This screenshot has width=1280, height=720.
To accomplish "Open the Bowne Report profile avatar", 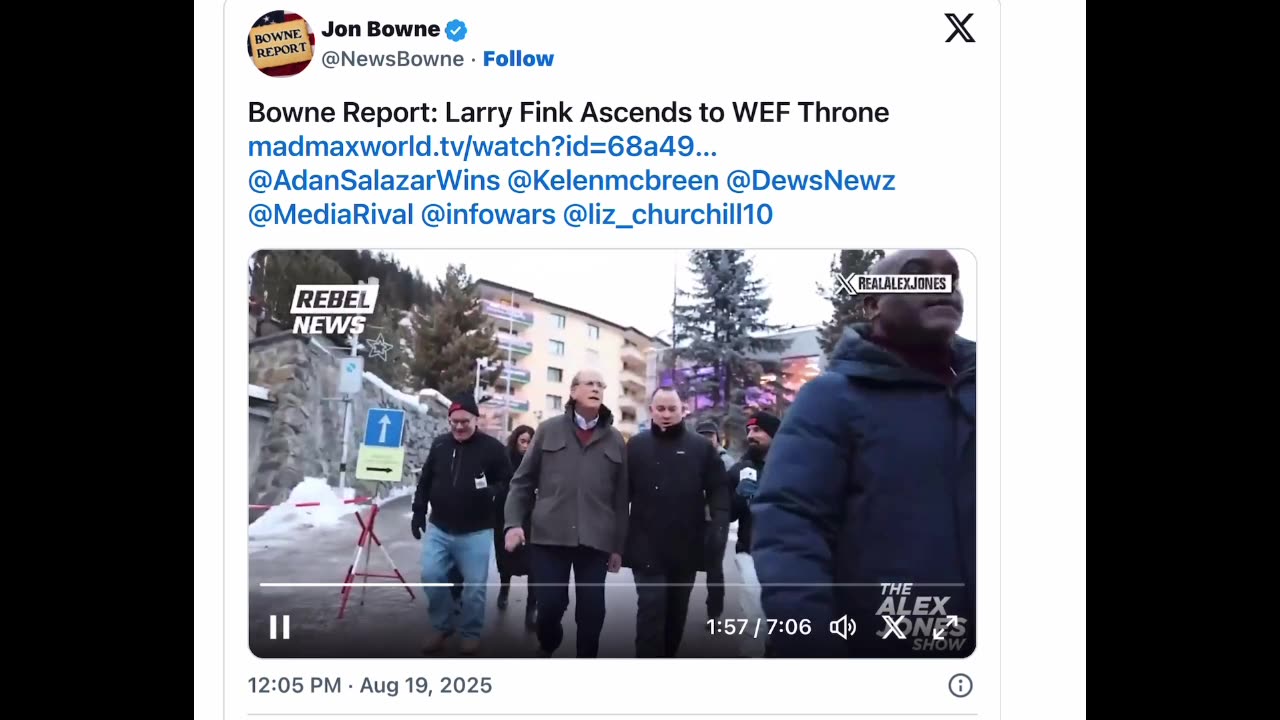I will (x=281, y=43).
